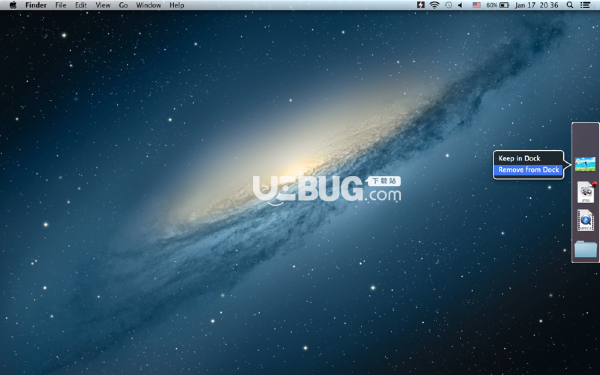Screen dimensions: 600x375
Task: Click the 60% battery status indicator
Action: pyautogui.click(x=497, y=5)
